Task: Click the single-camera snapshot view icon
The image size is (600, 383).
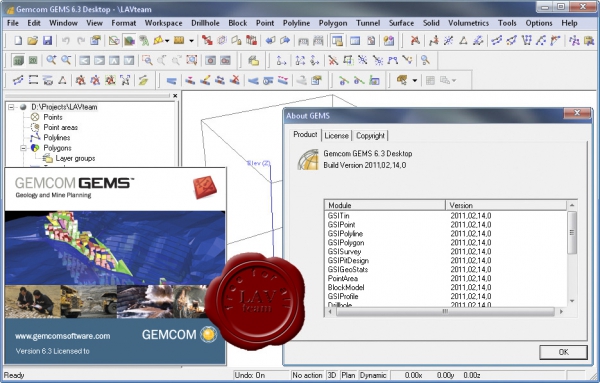Action: (210, 60)
